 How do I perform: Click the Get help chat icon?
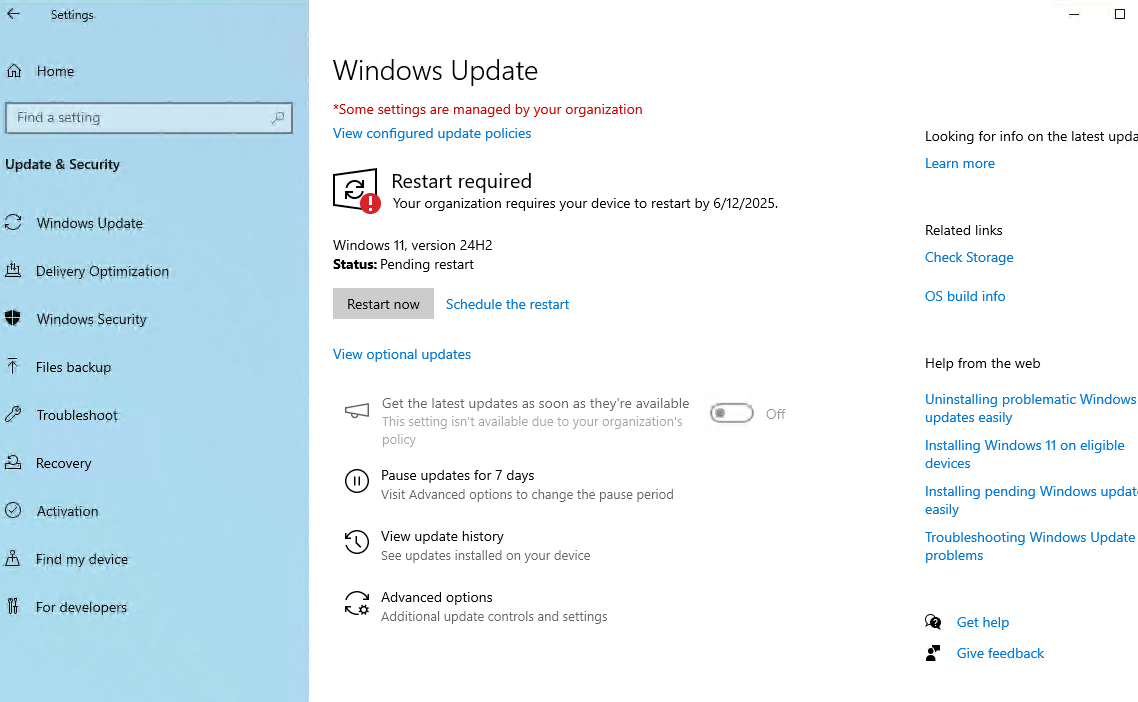click(x=933, y=621)
